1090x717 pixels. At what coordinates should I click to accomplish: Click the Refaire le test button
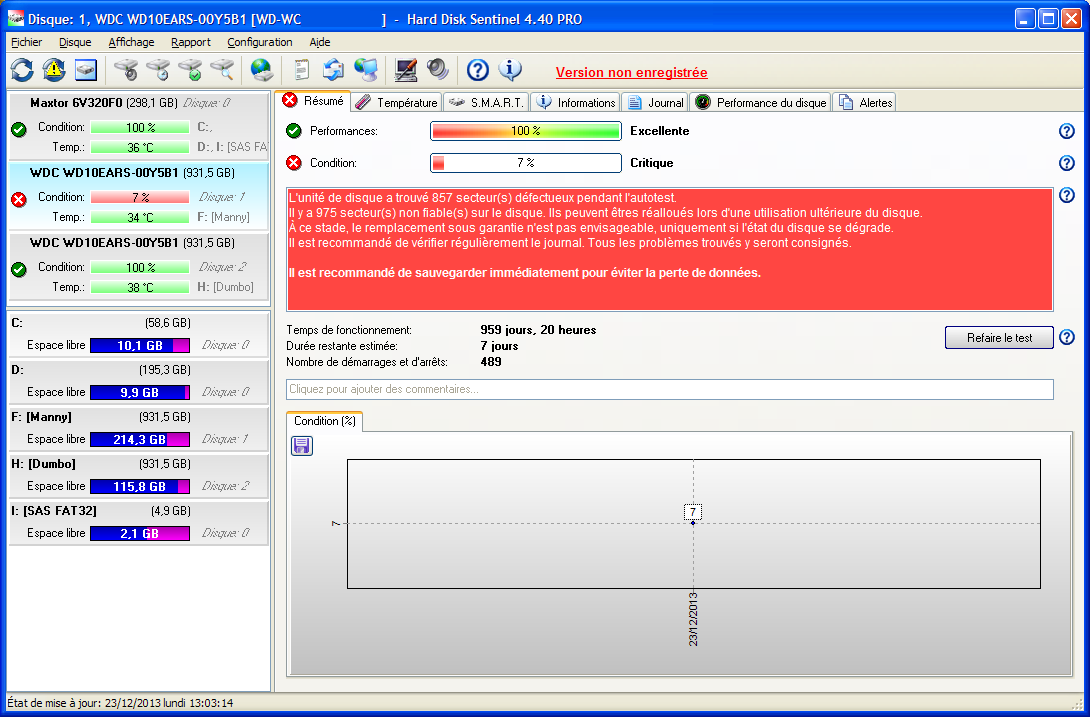999,338
